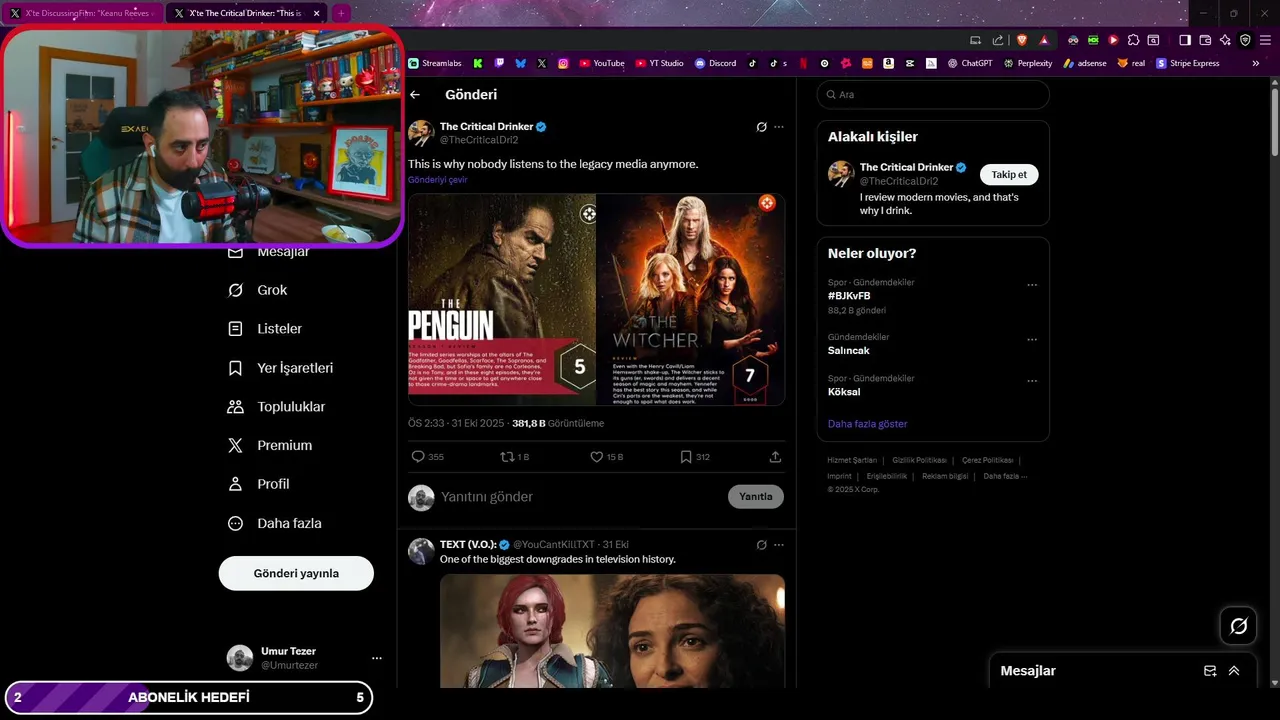
Task: Click the Gönderi yayınla post button
Action: (x=296, y=573)
